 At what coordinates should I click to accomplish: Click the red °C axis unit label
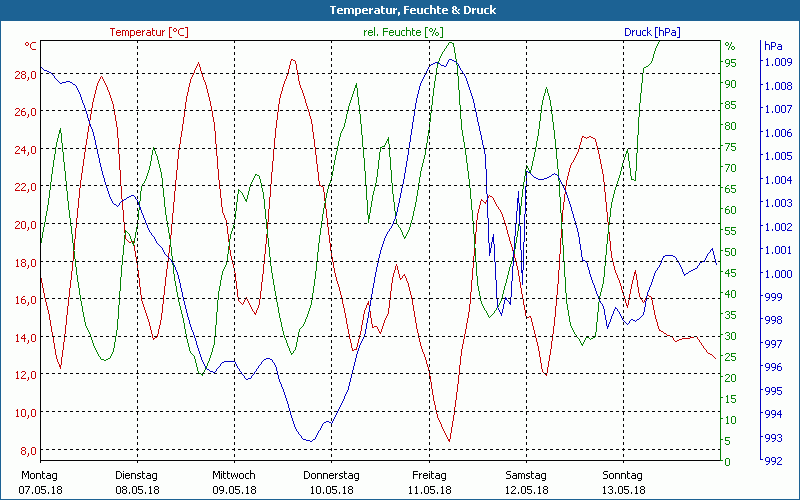(31, 47)
